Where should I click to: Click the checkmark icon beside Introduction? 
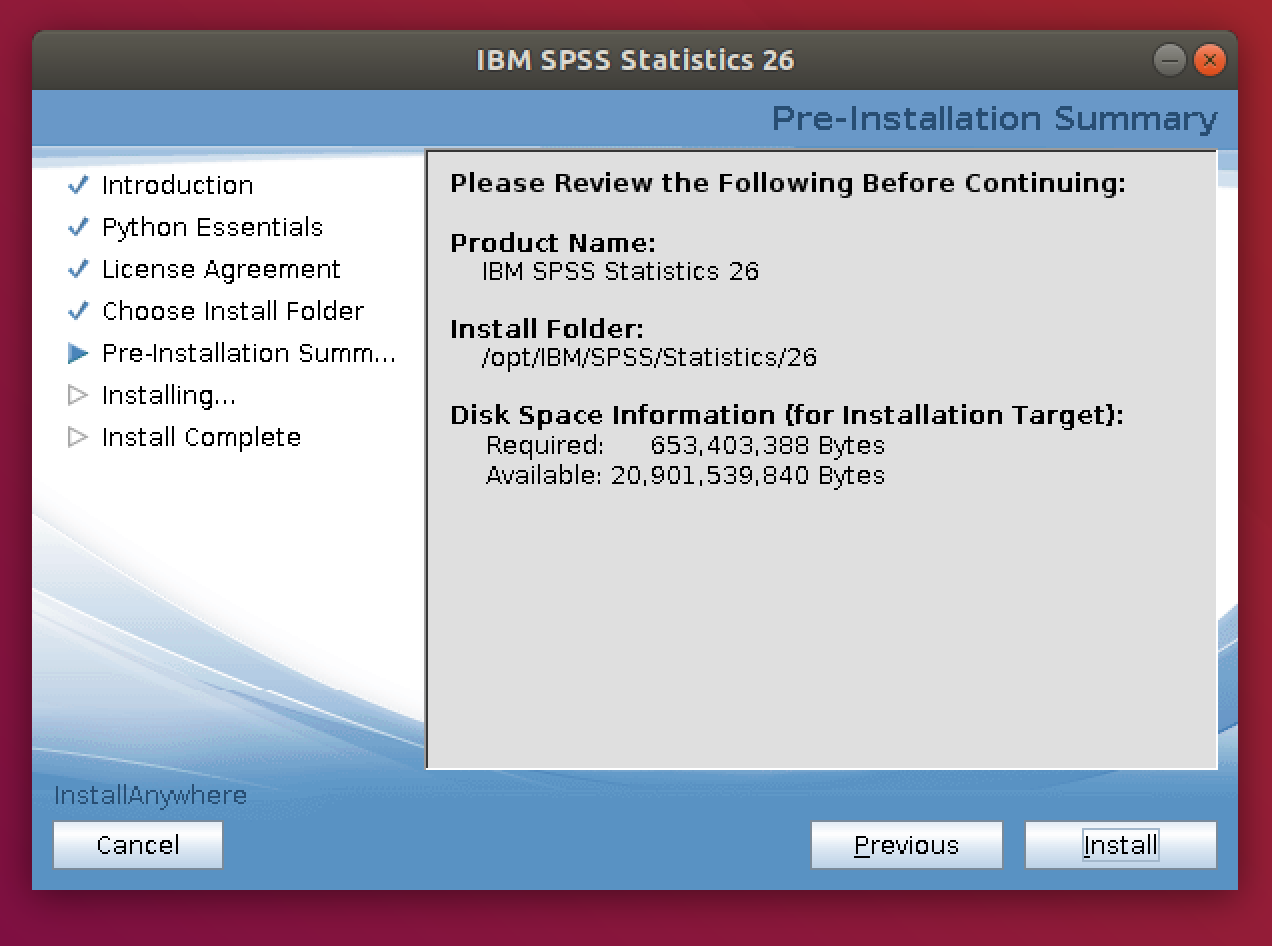point(78,186)
